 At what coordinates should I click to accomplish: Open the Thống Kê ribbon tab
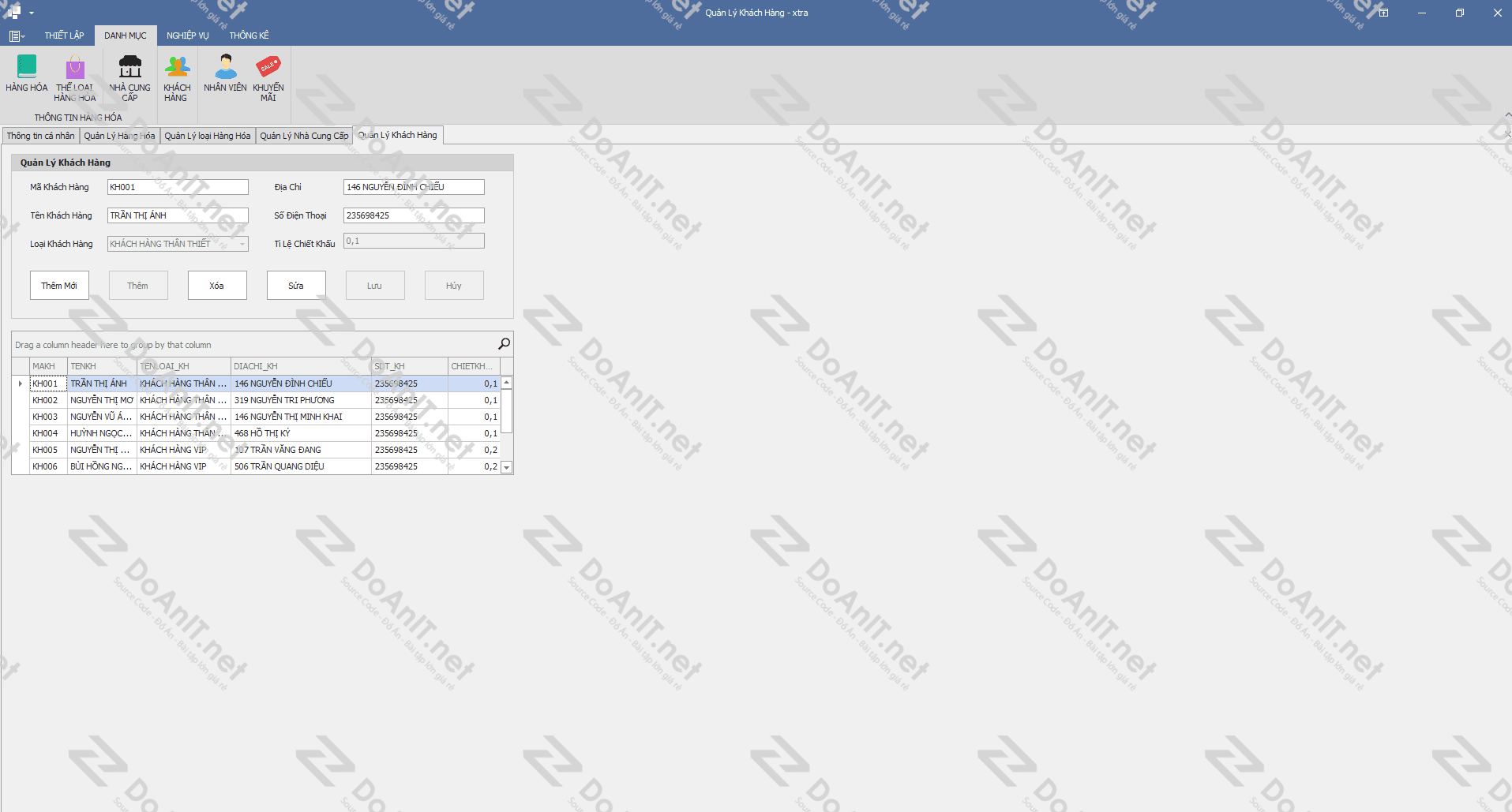coord(249,36)
